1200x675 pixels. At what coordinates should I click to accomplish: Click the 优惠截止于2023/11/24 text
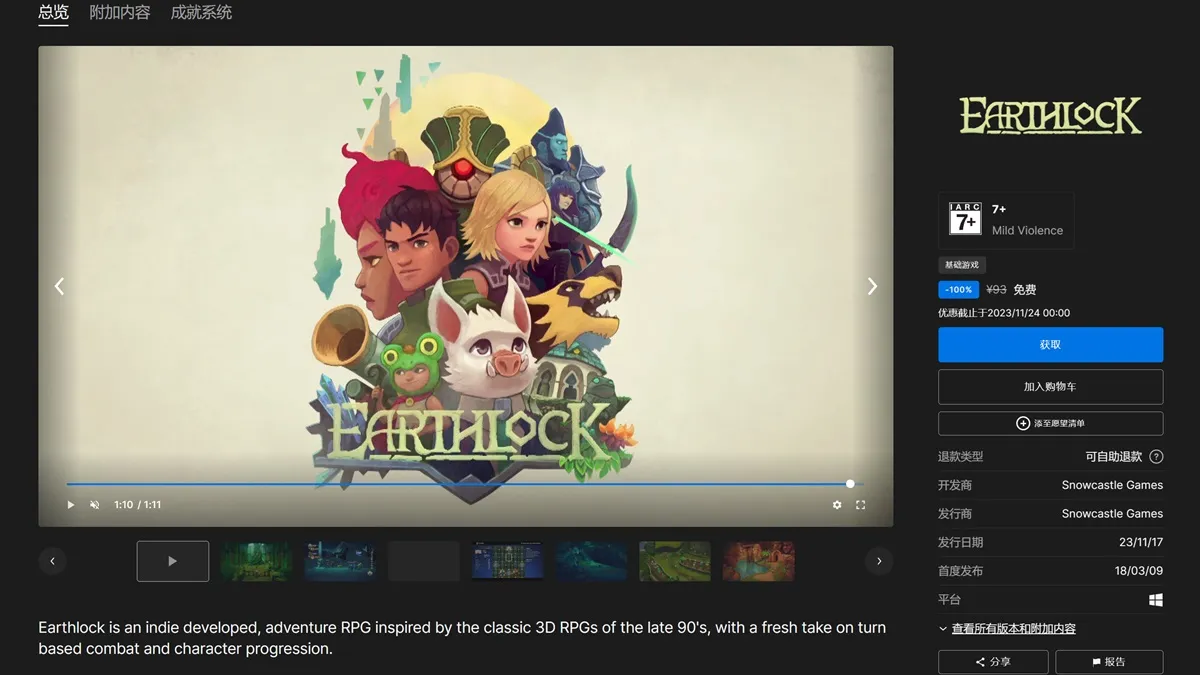pos(1004,313)
